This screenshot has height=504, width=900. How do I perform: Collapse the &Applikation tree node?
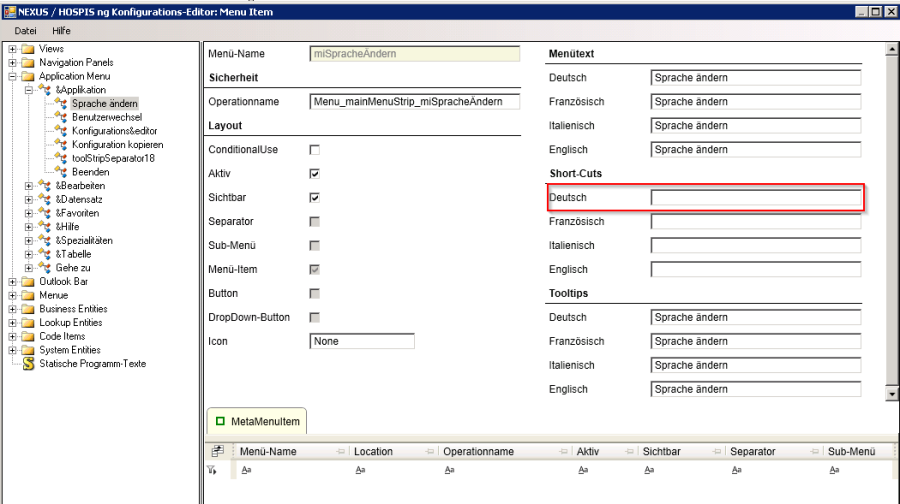(28, 90)
